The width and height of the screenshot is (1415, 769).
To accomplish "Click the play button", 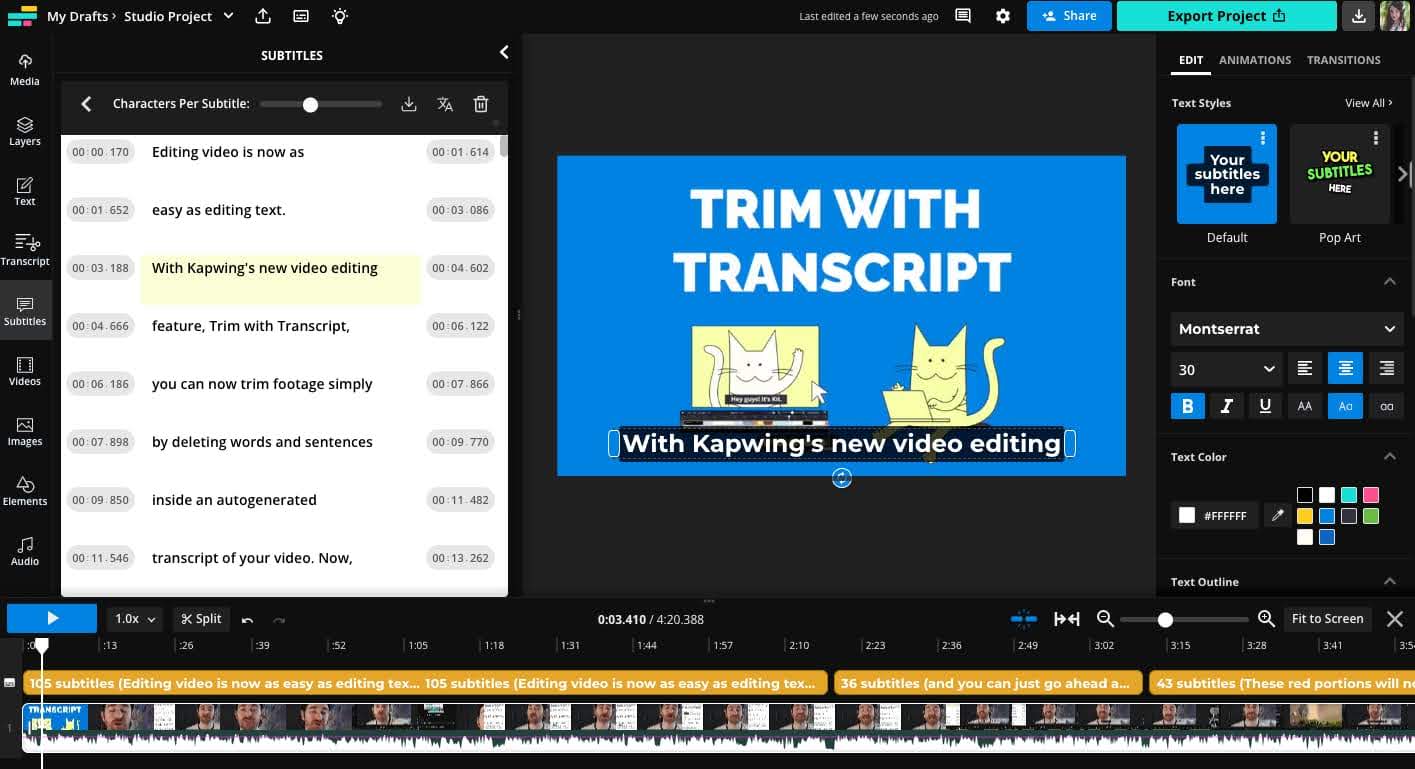I will click(x=52, y=619).
